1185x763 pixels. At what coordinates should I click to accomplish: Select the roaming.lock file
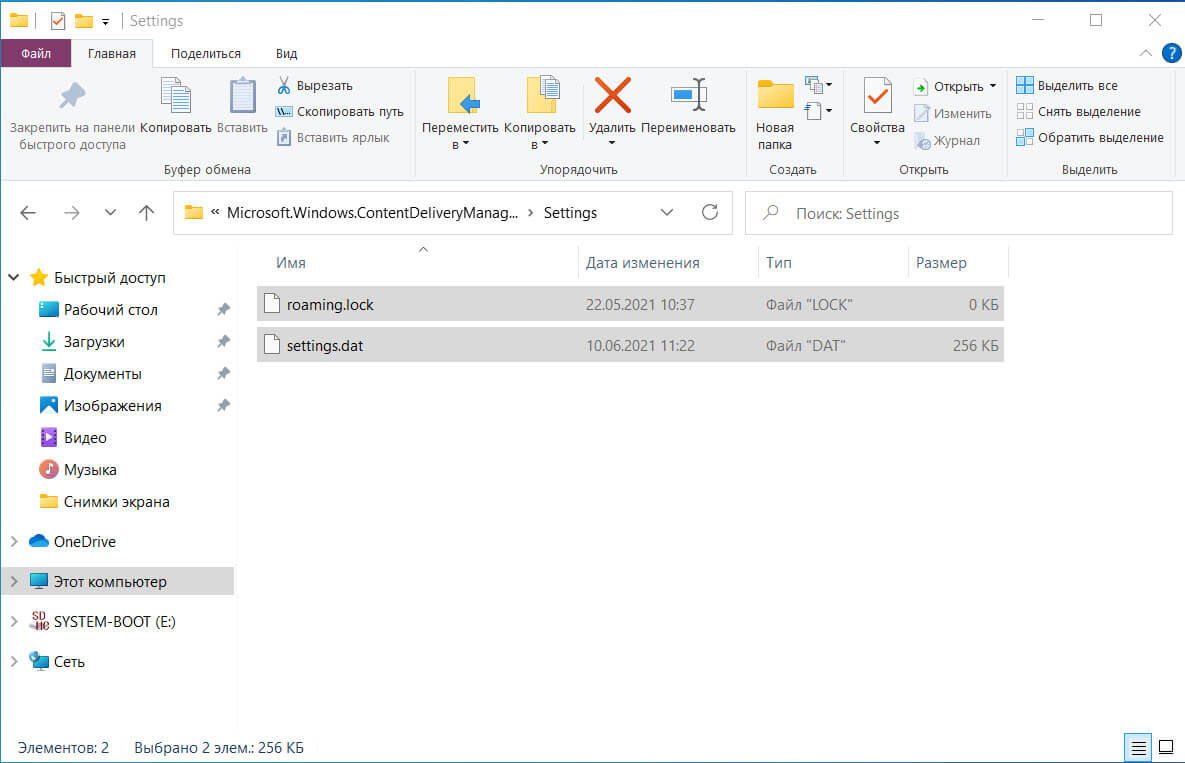tap(630, 304)
